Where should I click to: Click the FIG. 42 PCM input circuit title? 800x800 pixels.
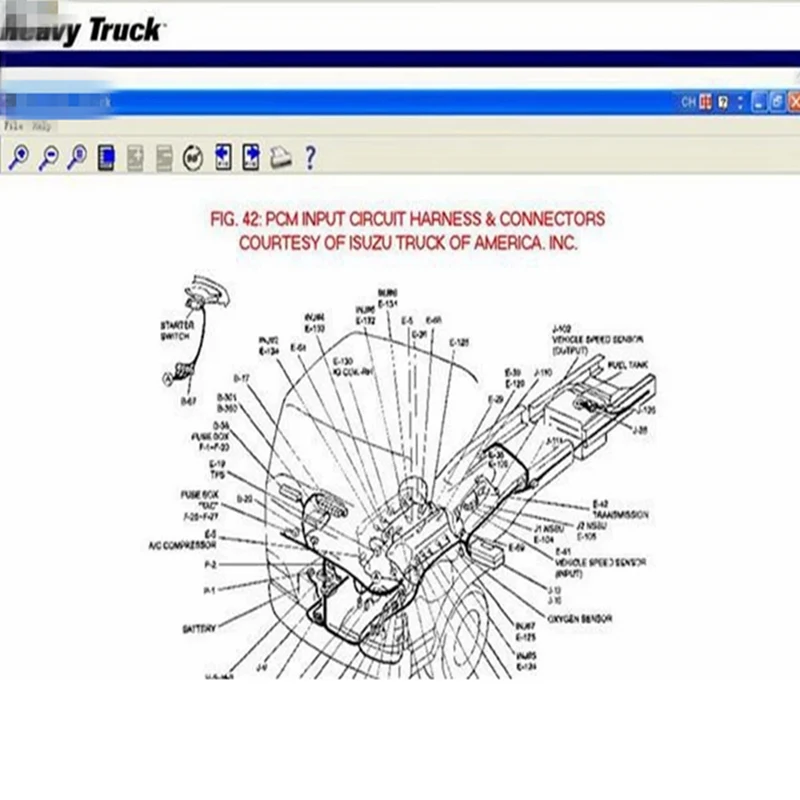pyautogui.click(x=408, y=219)
